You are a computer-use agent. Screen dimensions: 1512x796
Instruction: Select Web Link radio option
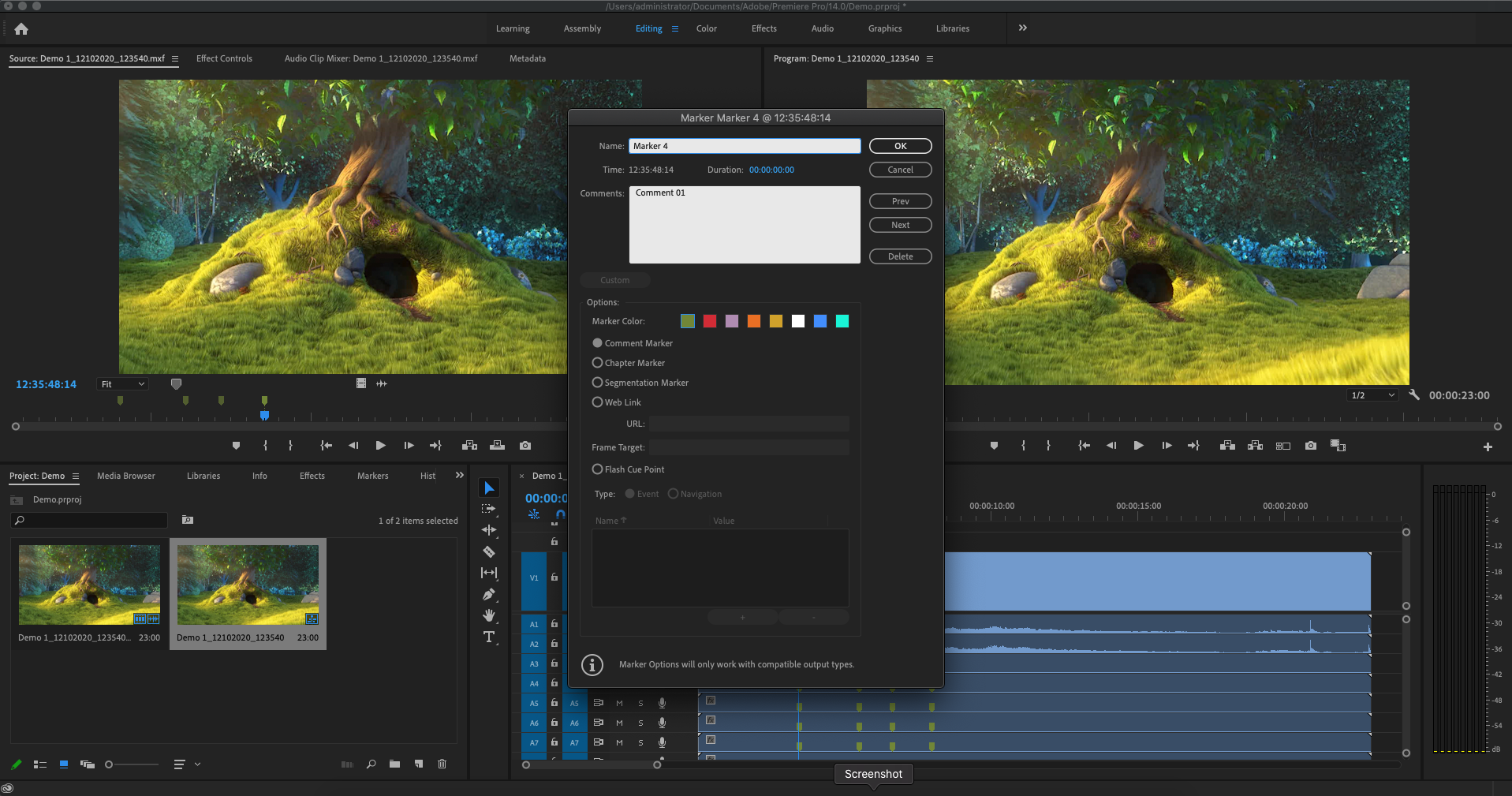(597, 402)
